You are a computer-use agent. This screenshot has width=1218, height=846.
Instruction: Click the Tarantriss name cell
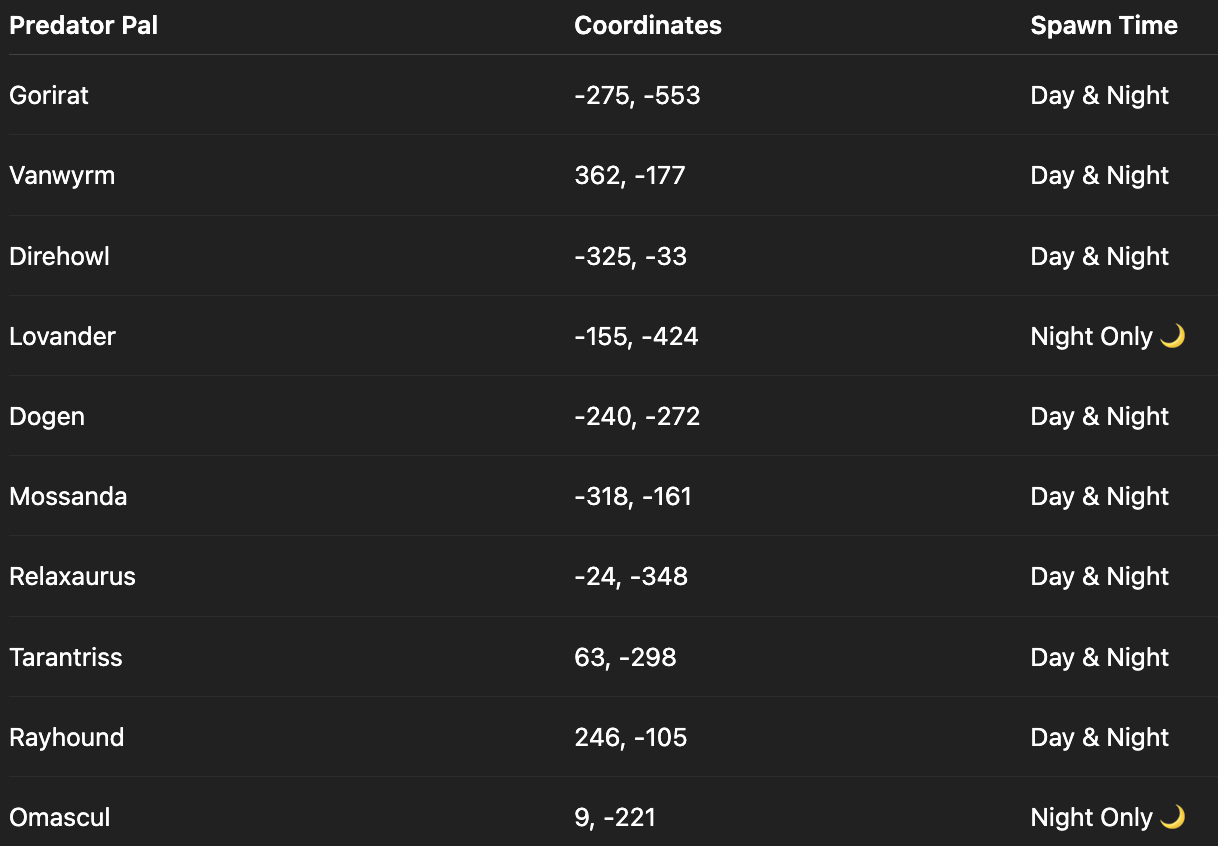66,657
